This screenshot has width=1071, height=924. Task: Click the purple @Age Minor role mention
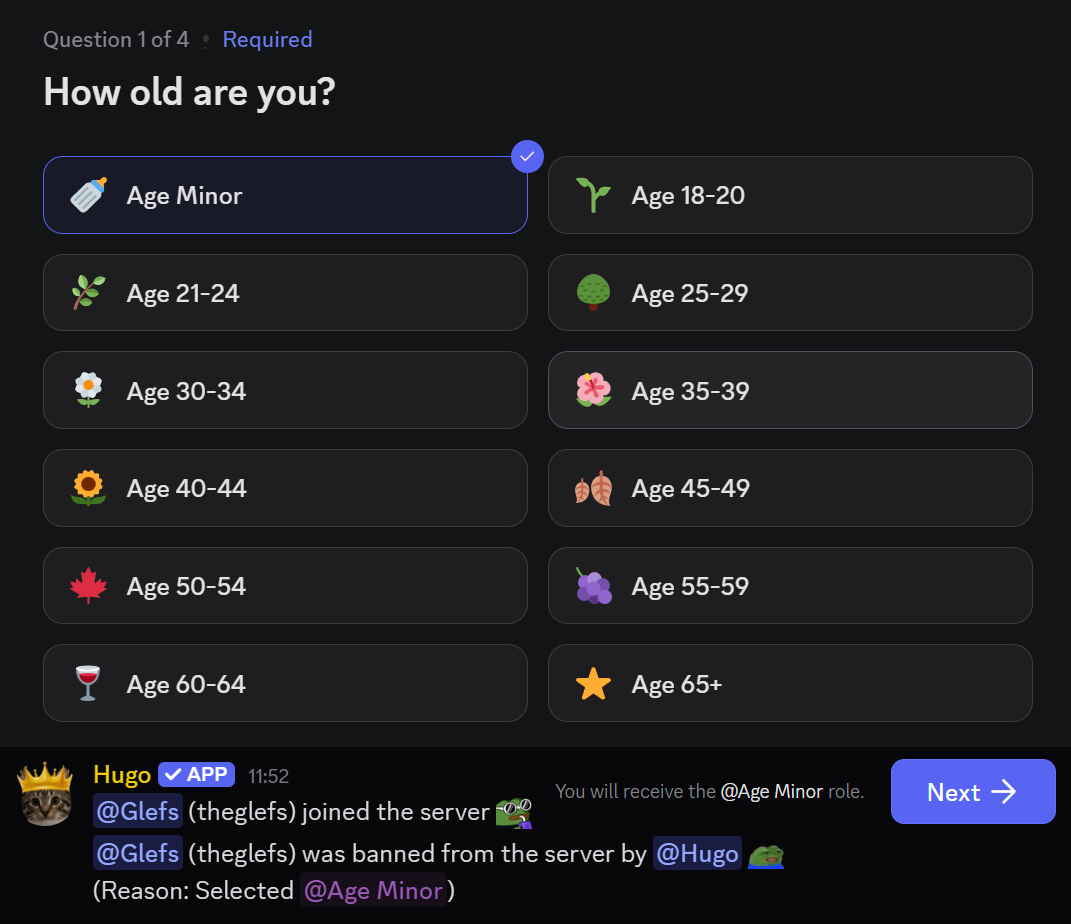pos(373,890)
